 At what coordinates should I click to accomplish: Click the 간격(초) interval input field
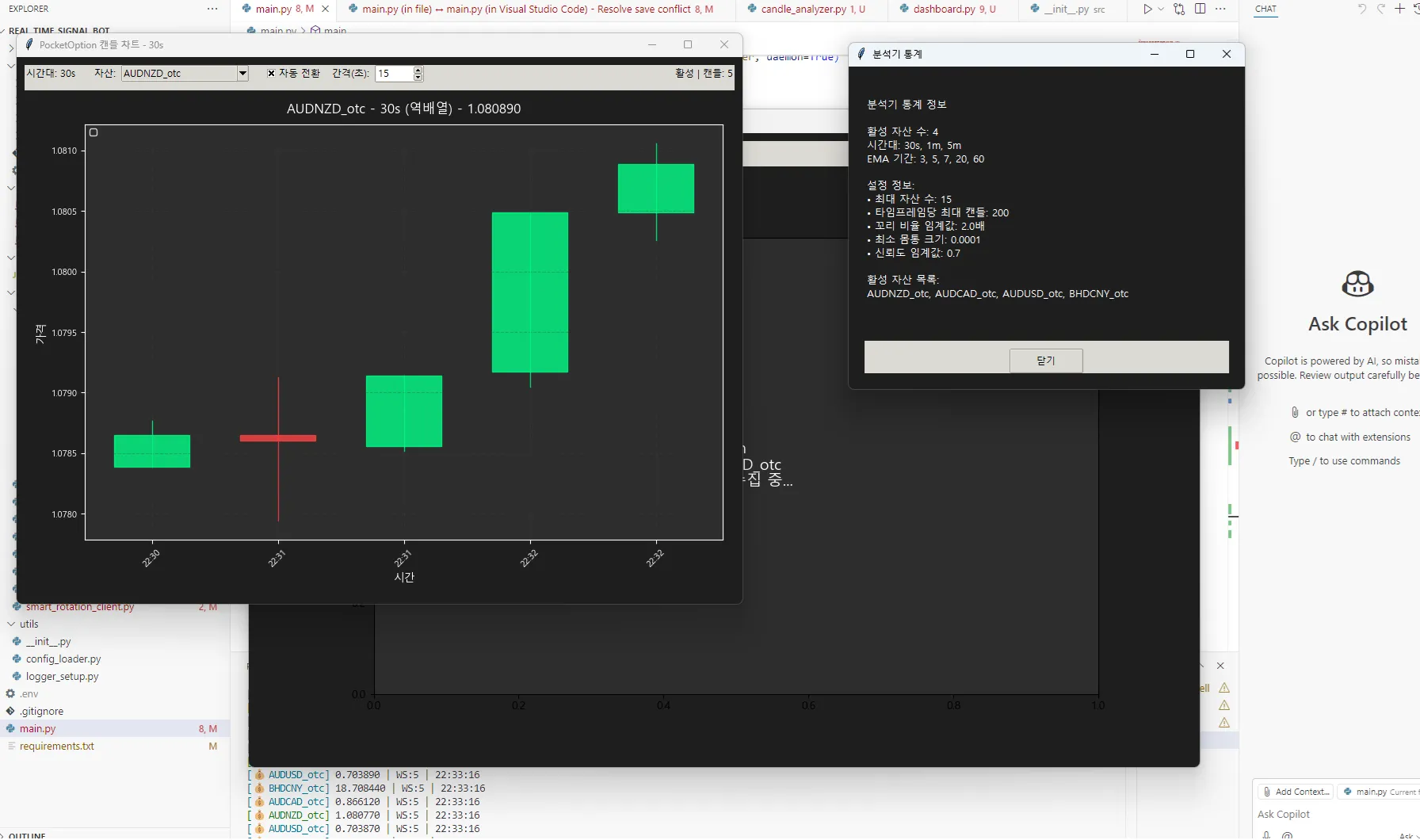coord(394,73)
